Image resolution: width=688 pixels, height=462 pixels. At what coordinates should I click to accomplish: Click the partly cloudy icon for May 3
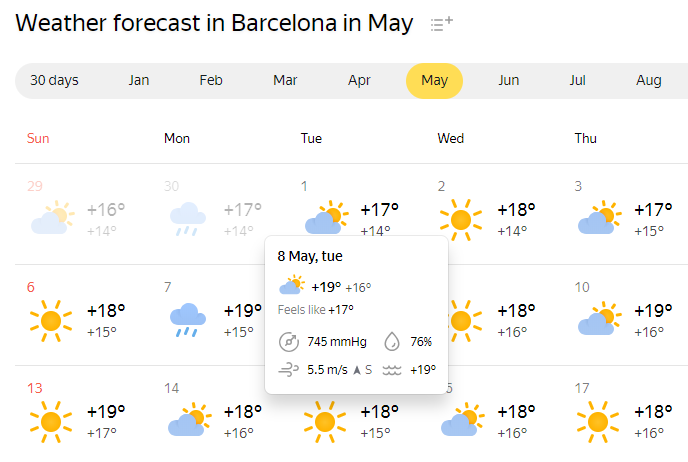pyautogui.click(x=597, y=220)
